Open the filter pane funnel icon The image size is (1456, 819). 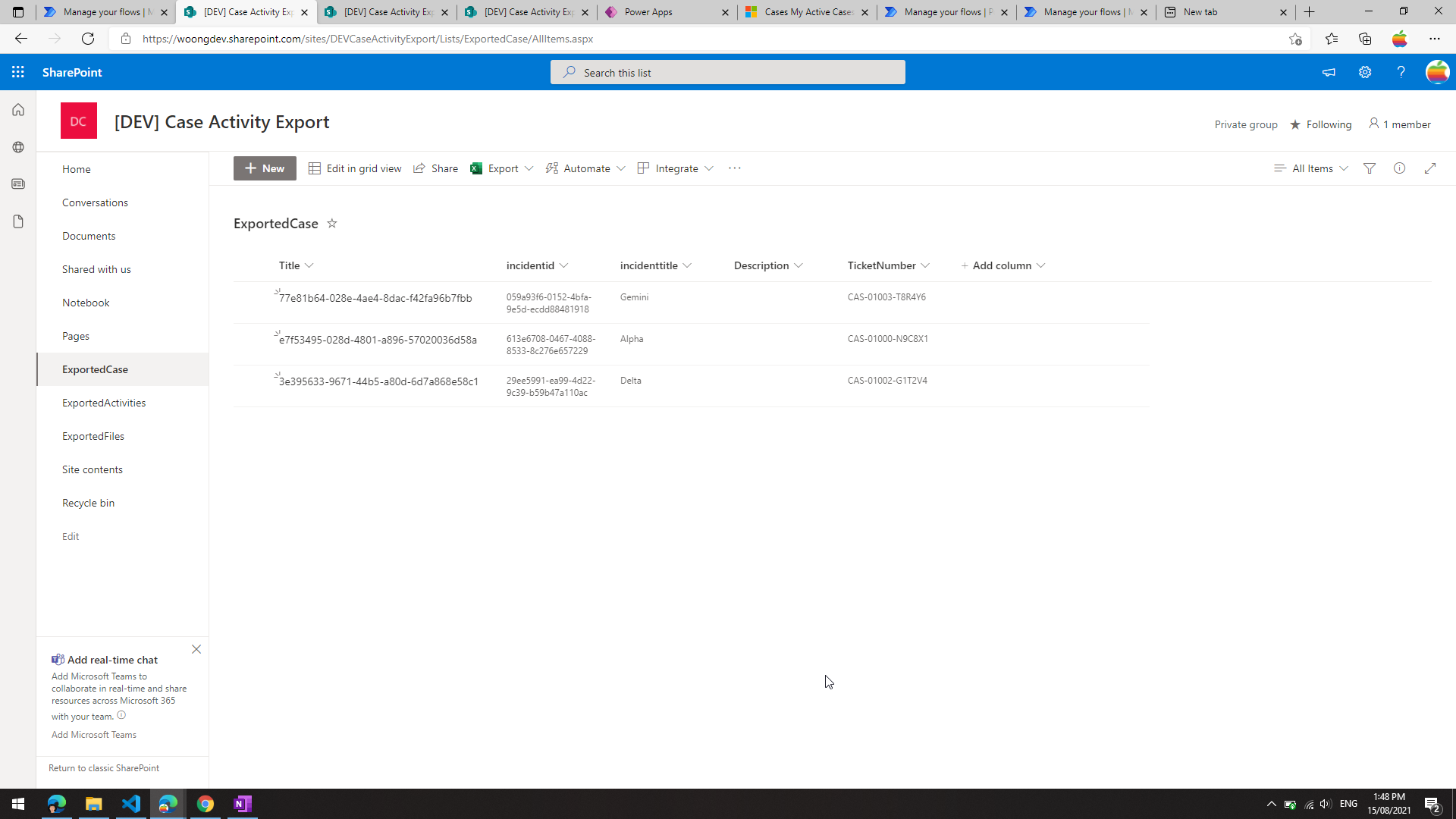tap(1370, 168)
